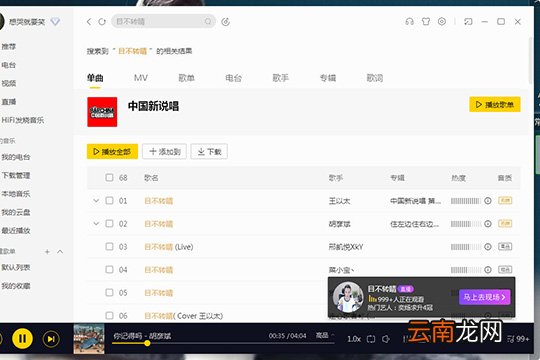Open the settings hexagon icon
Image resolution: width=540 pixels, height=360 pixels.
tap(442, 21)
